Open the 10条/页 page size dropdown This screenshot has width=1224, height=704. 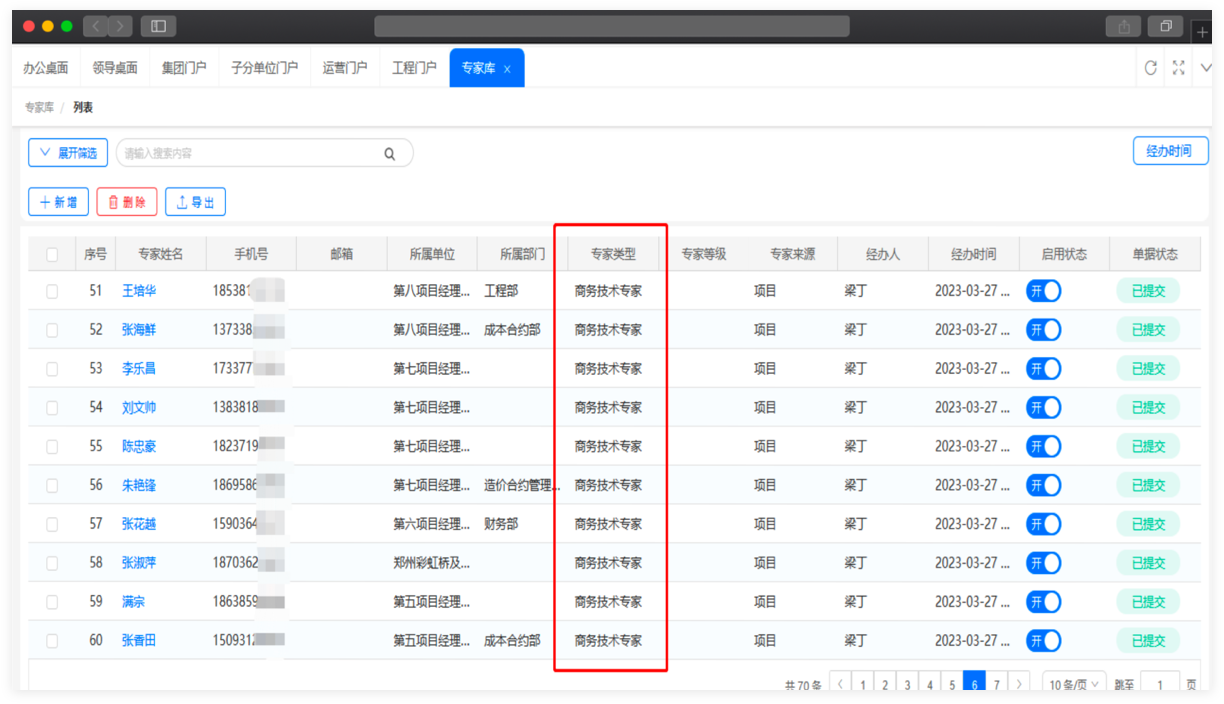click(1074, 684)
